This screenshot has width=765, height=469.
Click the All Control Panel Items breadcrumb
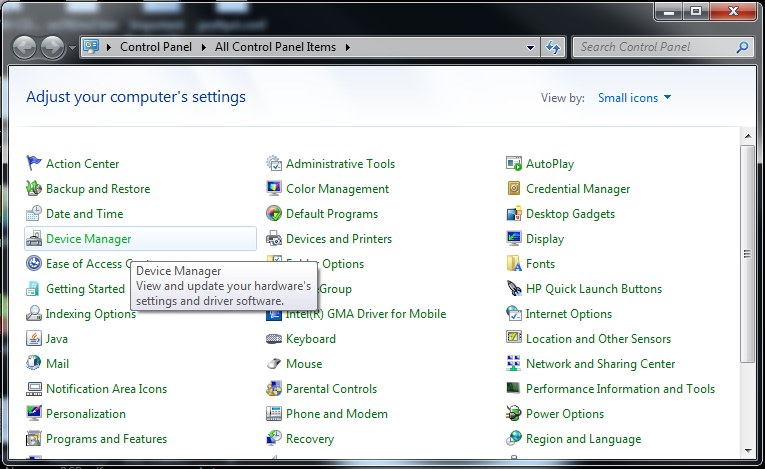pyautogui.click(x=275, y=47)
